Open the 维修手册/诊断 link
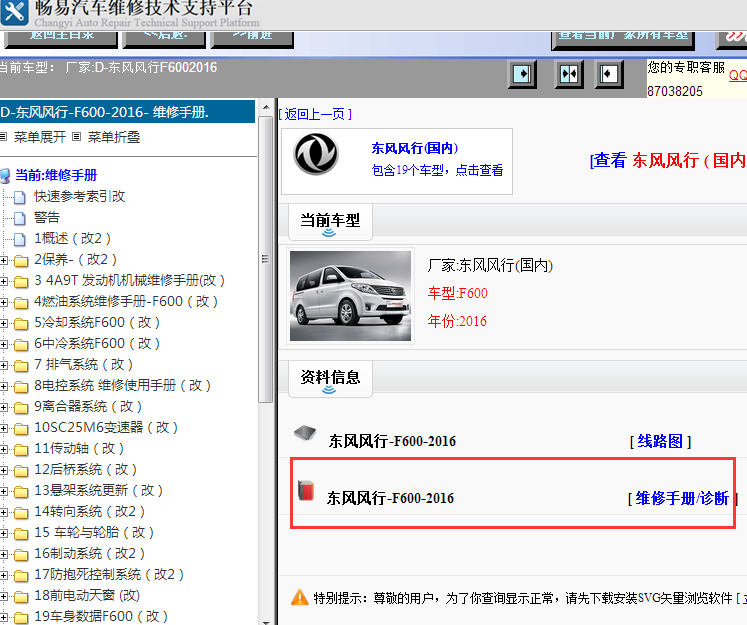This screenshot has width=747, height=625. coord(682,498)
